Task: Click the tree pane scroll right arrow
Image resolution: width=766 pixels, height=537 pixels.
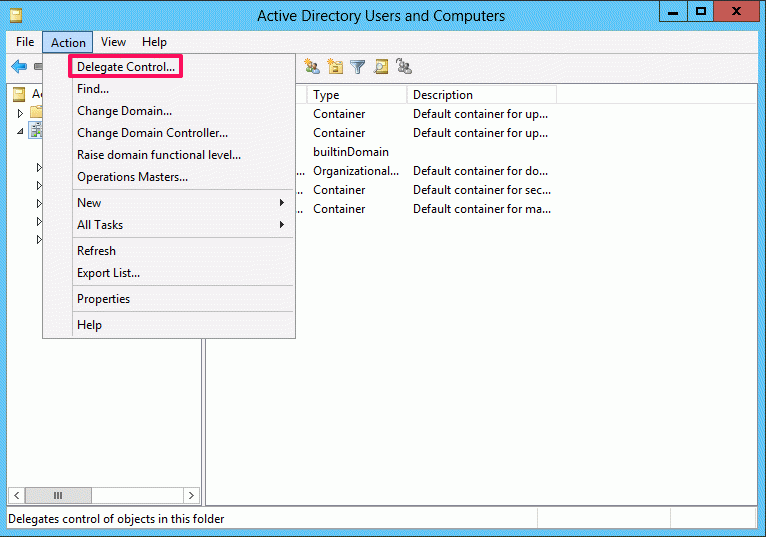Action: 191,495
